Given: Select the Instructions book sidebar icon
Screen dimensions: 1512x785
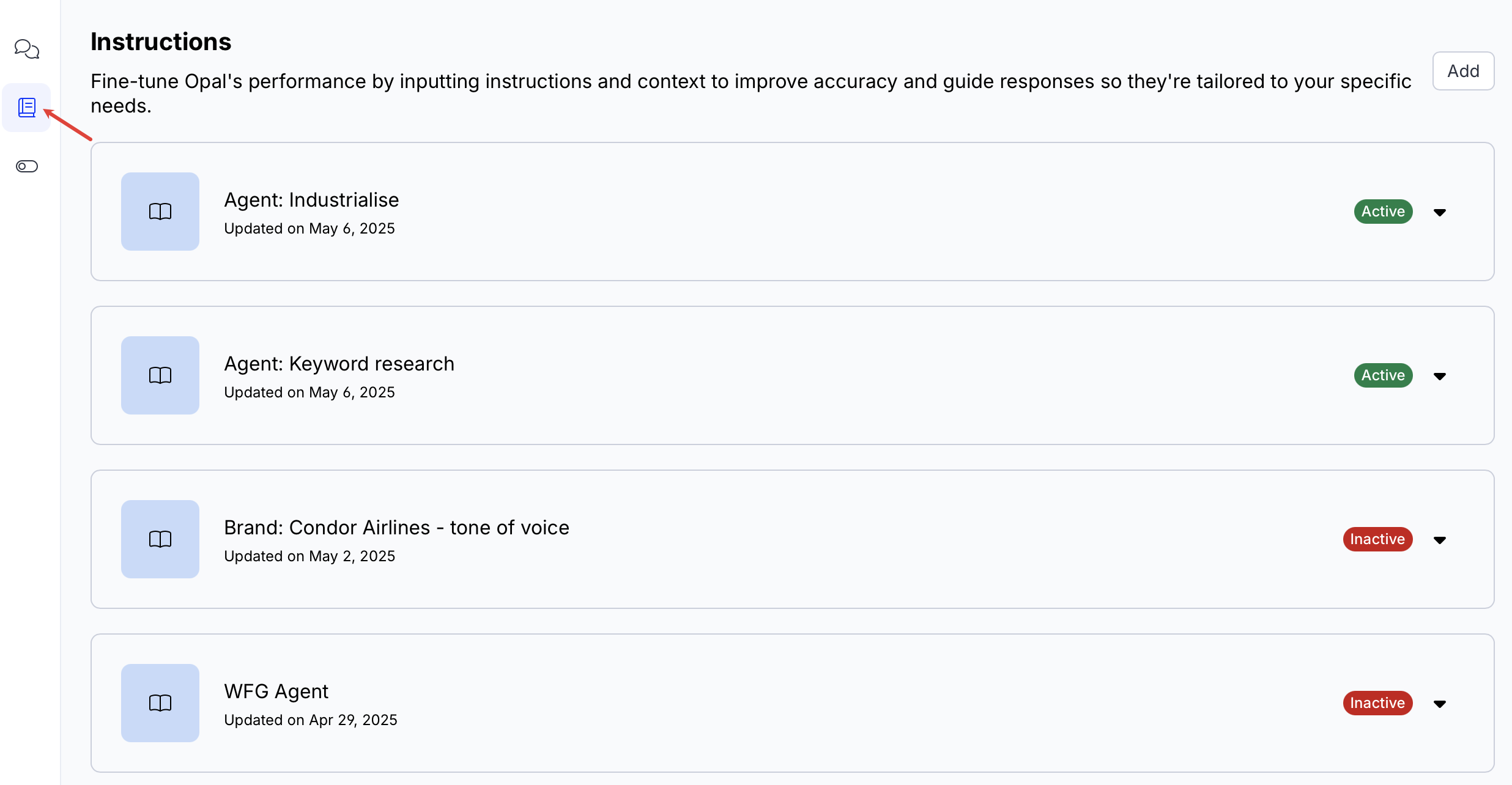Looking at the screenshot, I should click(x=26, y=108).
